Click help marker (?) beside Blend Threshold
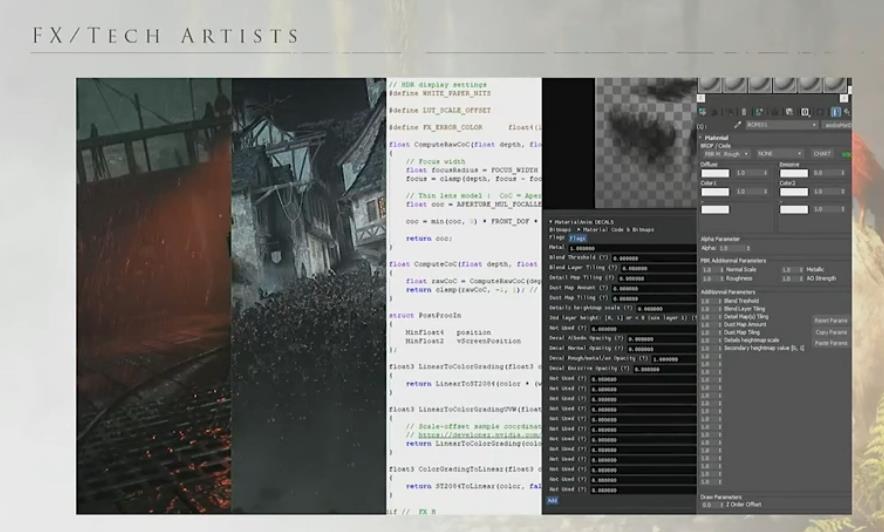 pos(603,258)
